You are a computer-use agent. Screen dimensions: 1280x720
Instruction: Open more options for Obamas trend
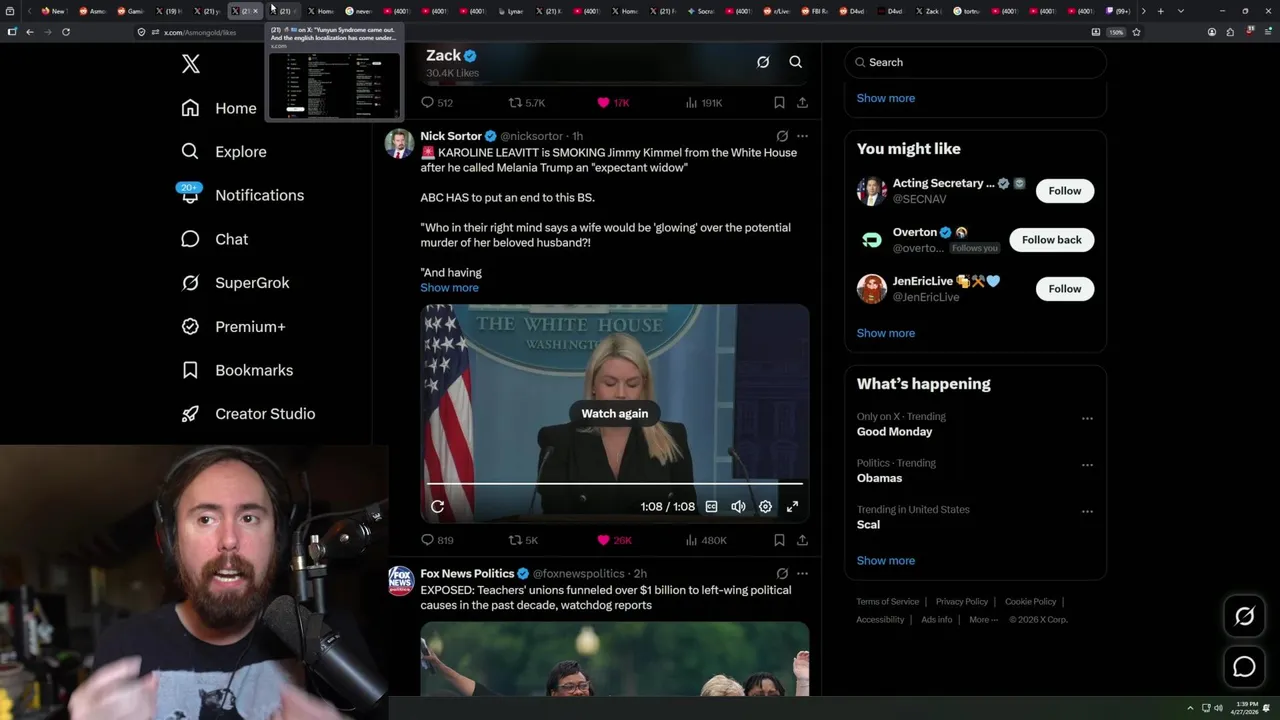coord(1087,465)
